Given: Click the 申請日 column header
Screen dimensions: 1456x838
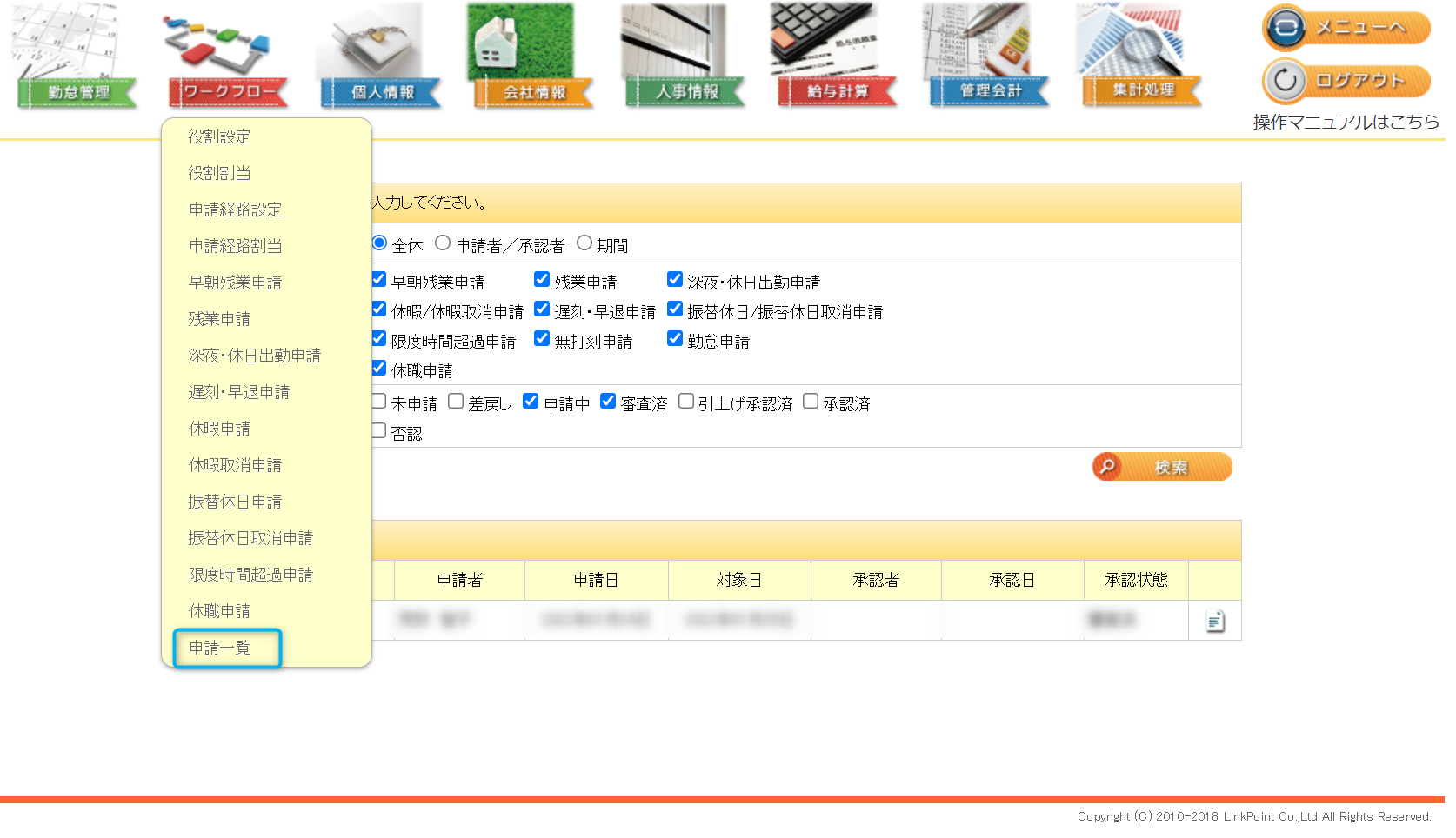Looking at the screenshot, I should coord(596,580).
